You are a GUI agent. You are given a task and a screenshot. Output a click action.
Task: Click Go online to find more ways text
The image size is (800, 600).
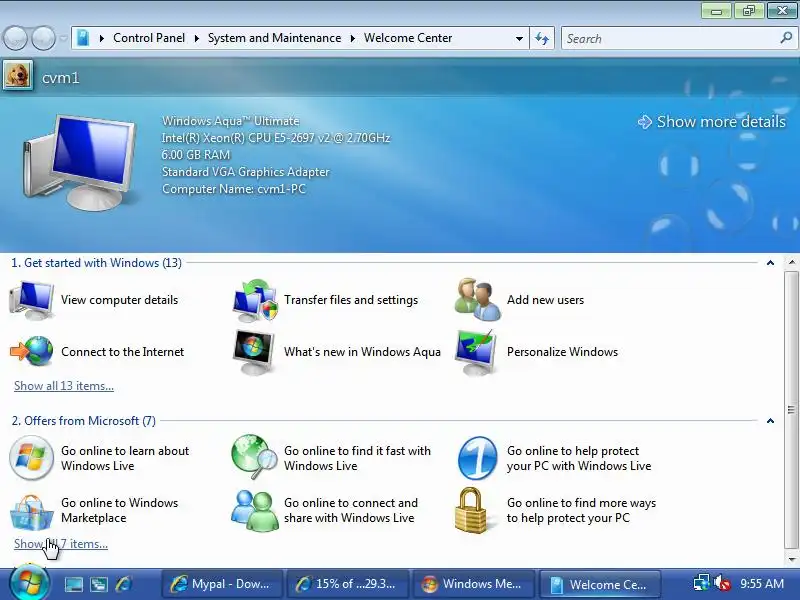(x=581, y=510)
